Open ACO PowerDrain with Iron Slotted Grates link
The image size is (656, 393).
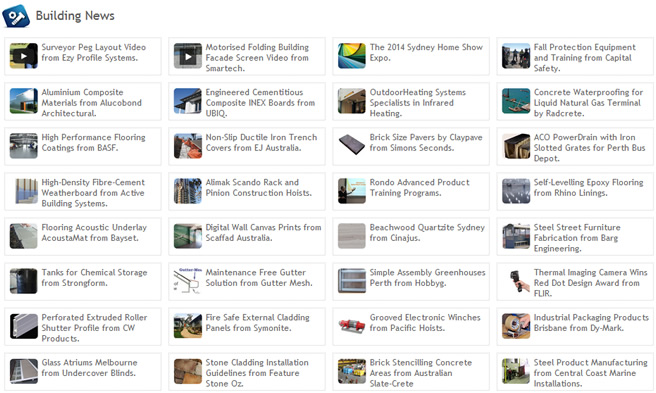click(589, 148)
